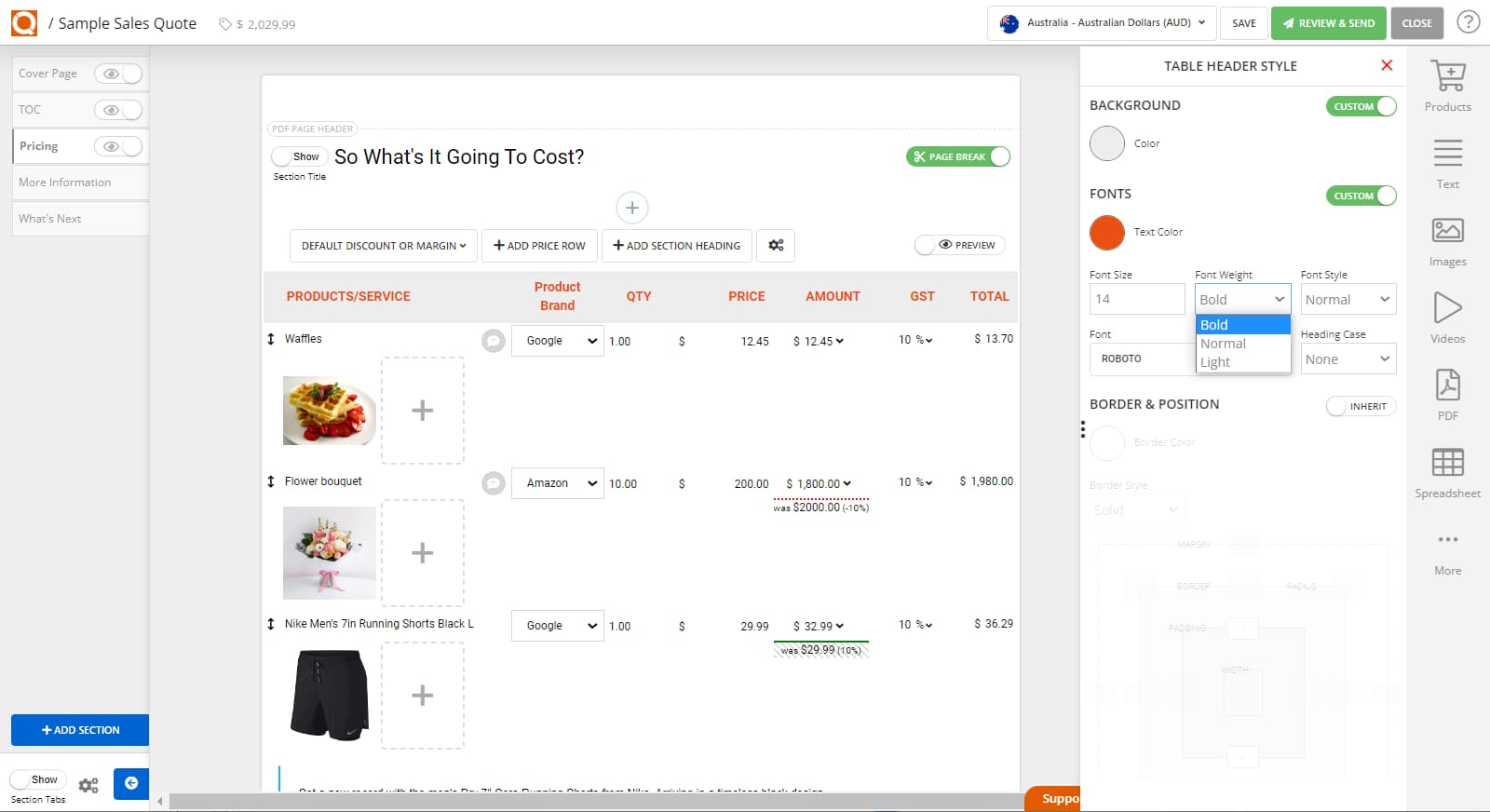Viewport: 1490px width, 812px height.
Task: Open the Text tool in sidebar
Action: (x=1447, y=153)
